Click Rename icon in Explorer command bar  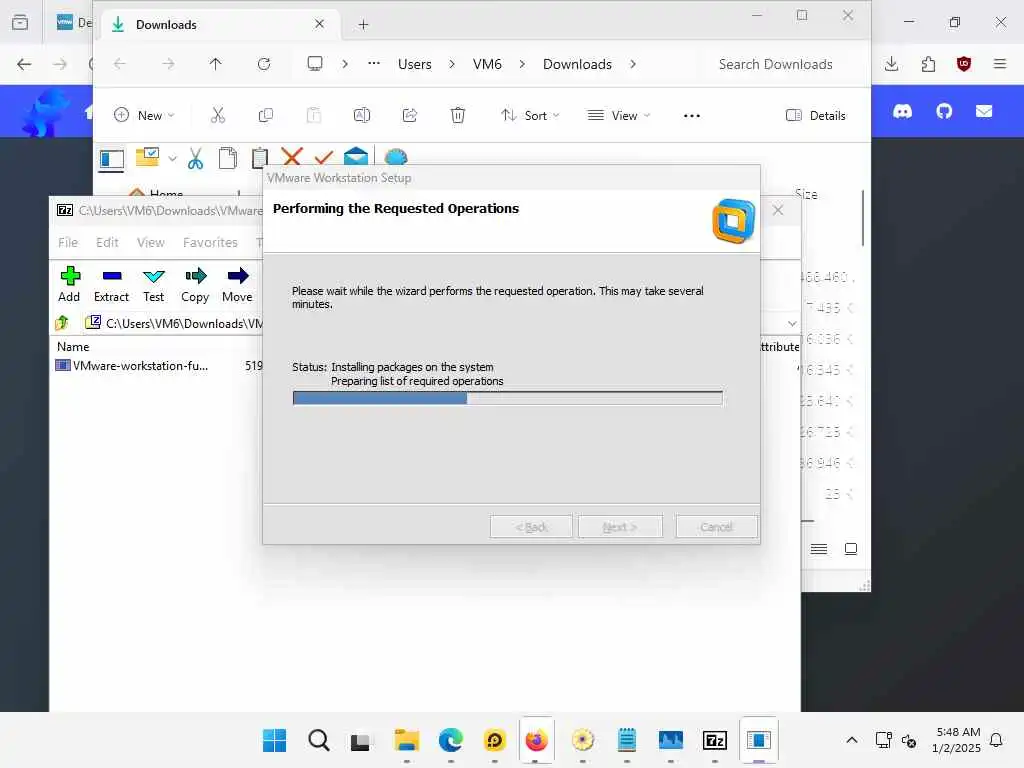pyautogui.click(x=362, y=116)
